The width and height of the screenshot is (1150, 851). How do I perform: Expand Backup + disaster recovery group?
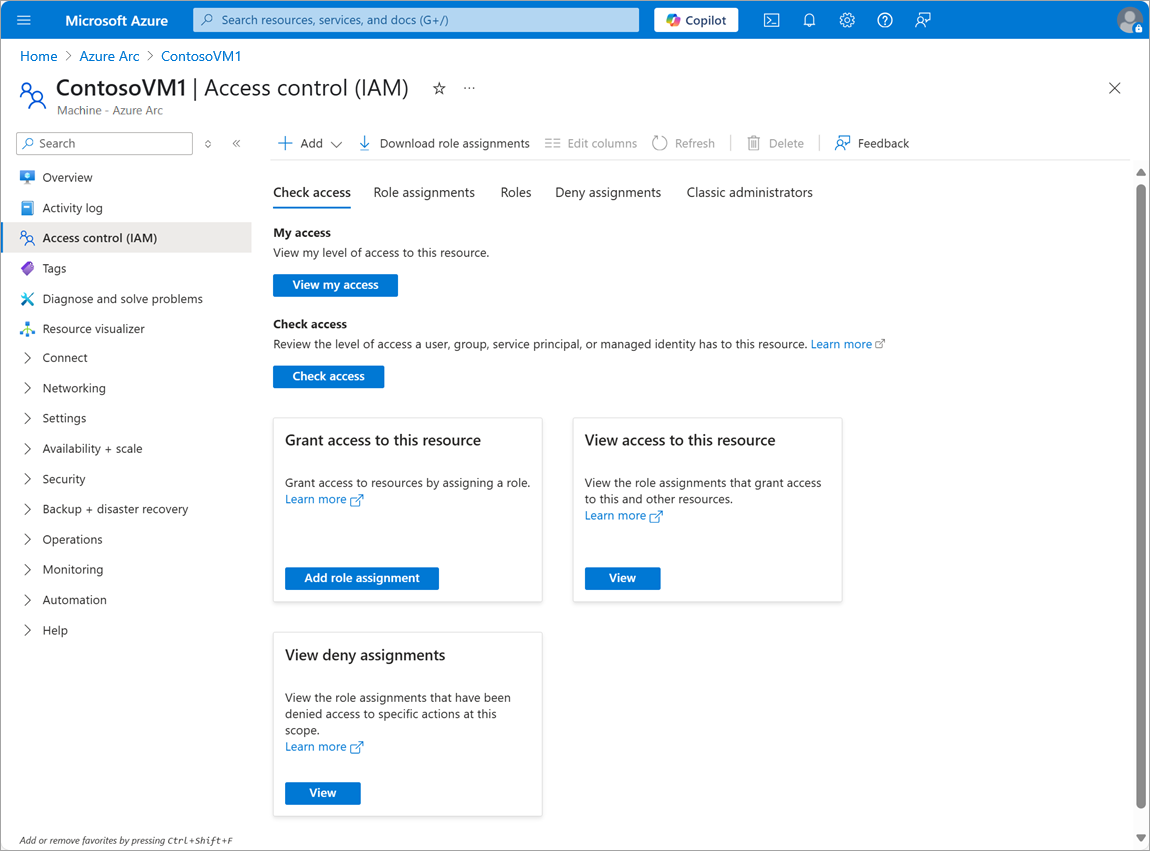[x=27, y=509]
